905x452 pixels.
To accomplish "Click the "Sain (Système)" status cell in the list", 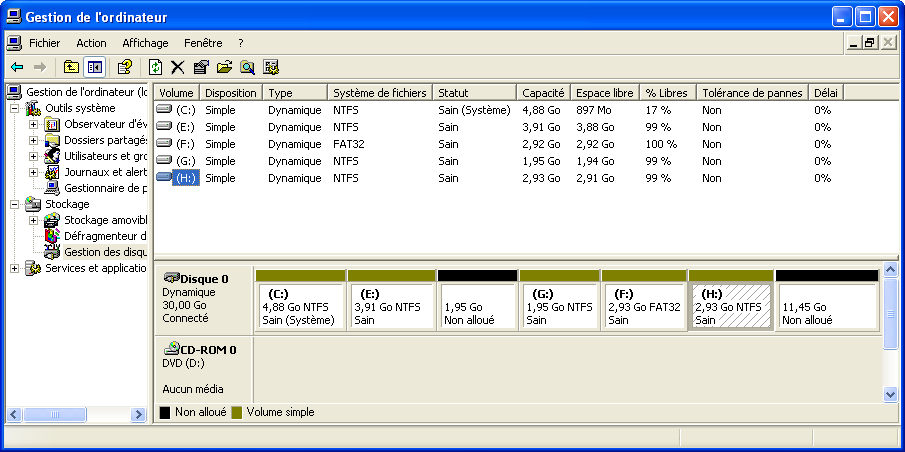I will (x=474, y=110).
